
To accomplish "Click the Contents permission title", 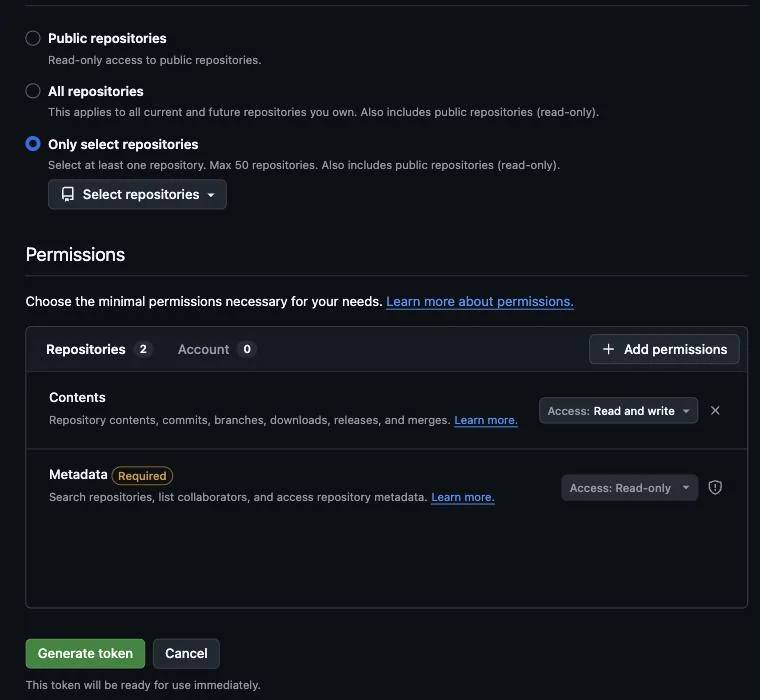I will point(77,398).
